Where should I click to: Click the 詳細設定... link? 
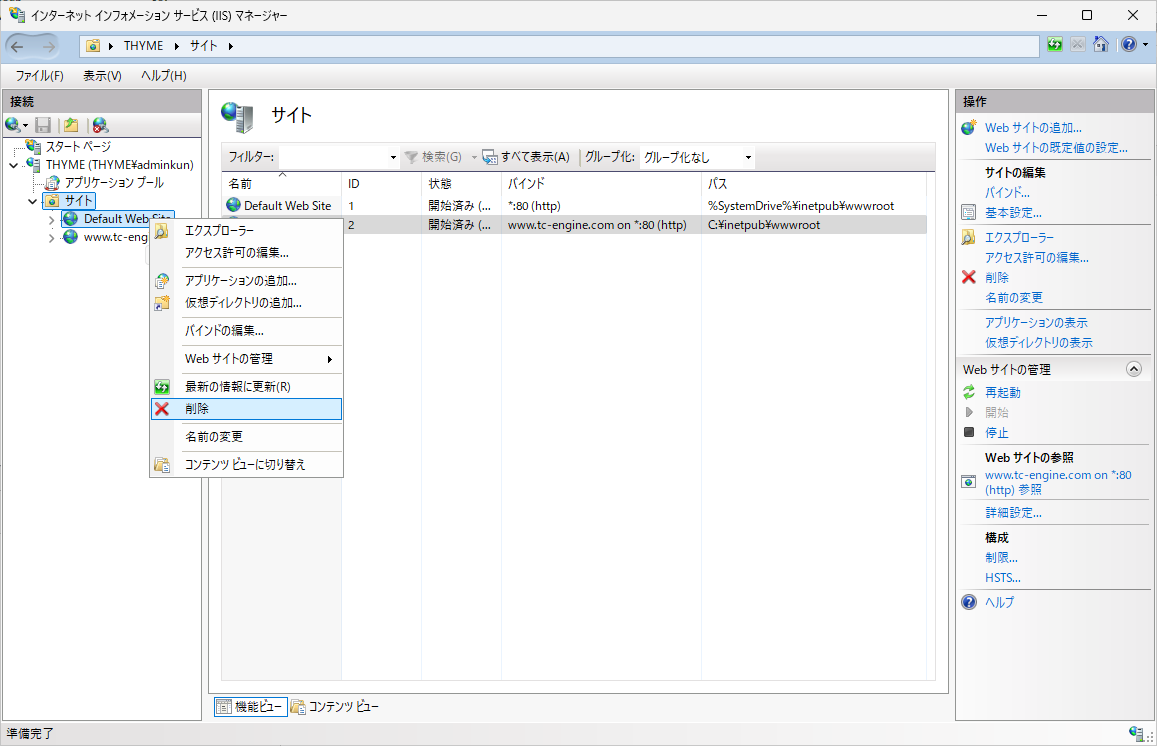click(x=1013, y=512)
